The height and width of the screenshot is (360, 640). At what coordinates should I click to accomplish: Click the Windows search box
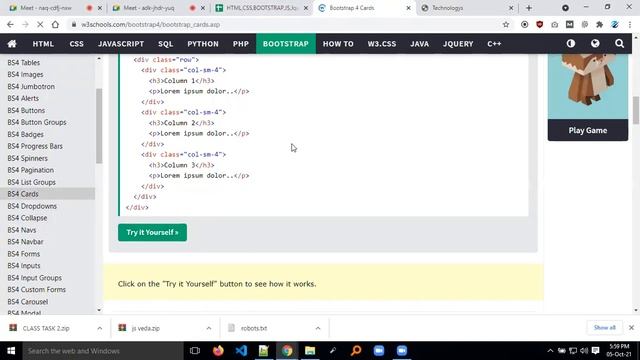(102, 351)
